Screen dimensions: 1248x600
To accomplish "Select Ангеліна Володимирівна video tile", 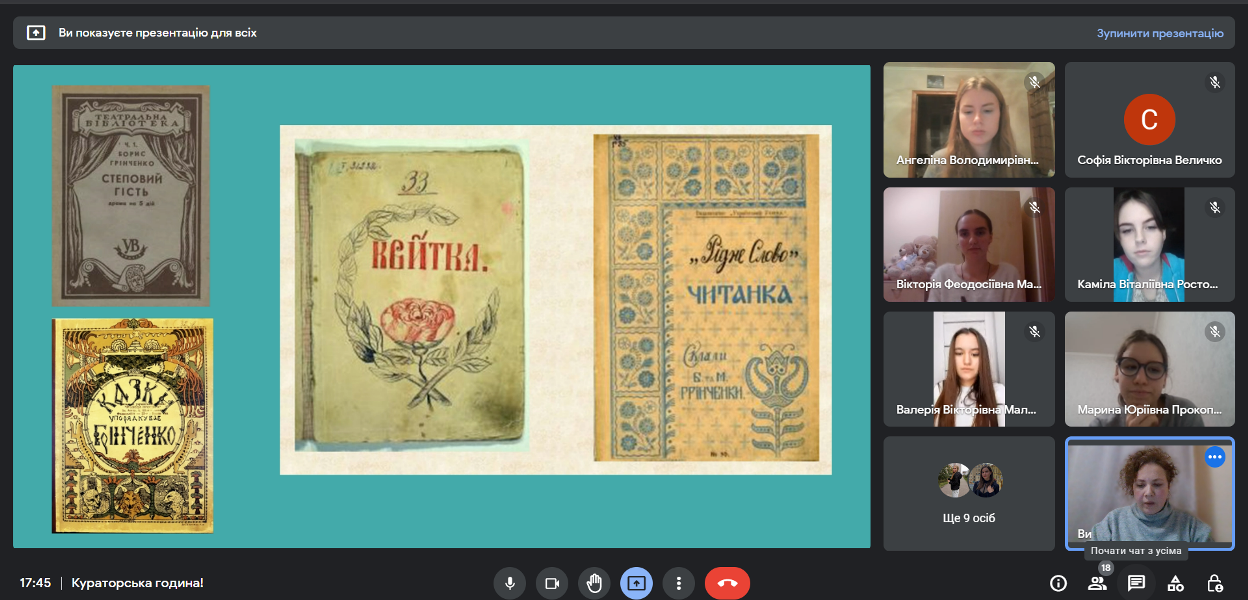I will click(x=969, y=120).
